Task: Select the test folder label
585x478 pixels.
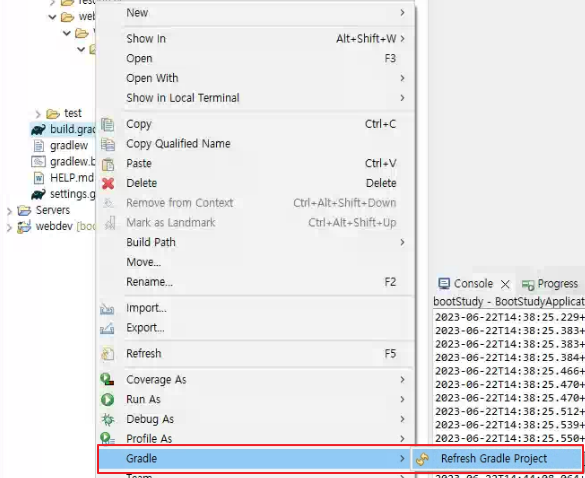Action: pos(73,113)
